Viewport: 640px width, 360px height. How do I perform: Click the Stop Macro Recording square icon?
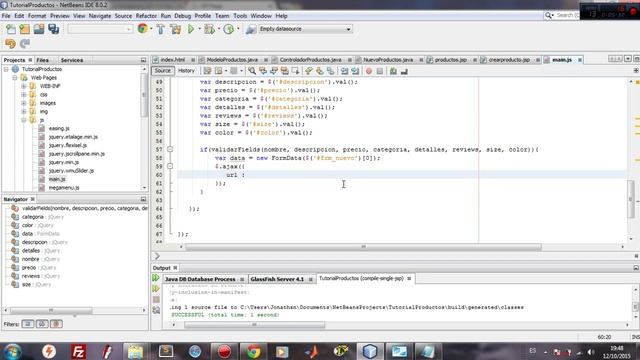coord(380,71)
